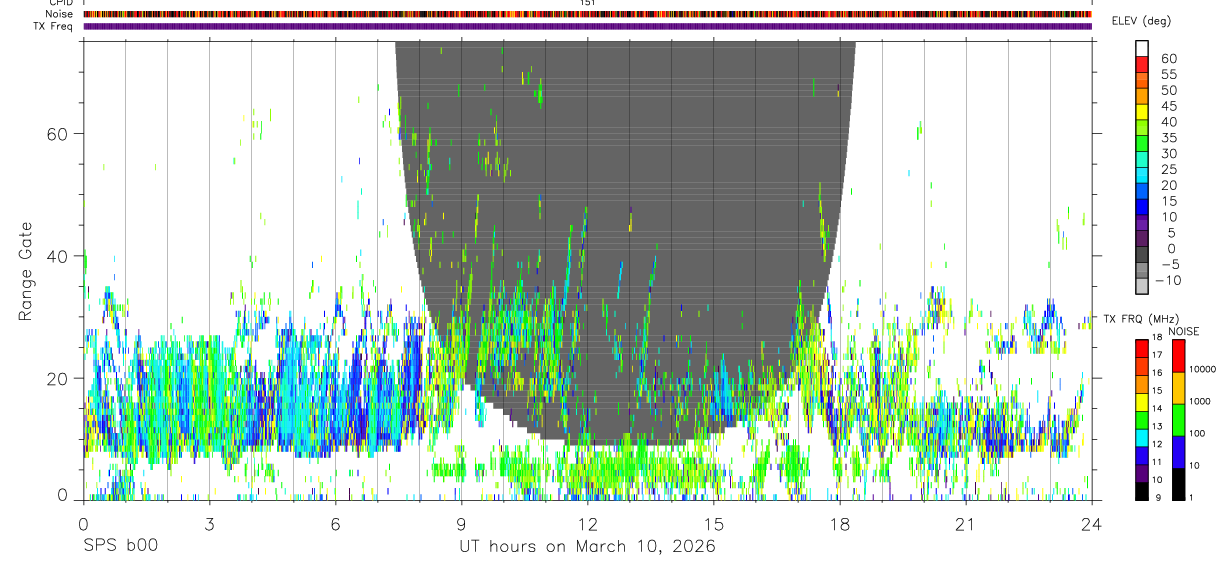Click x-axis tick label '24'

1092,523
